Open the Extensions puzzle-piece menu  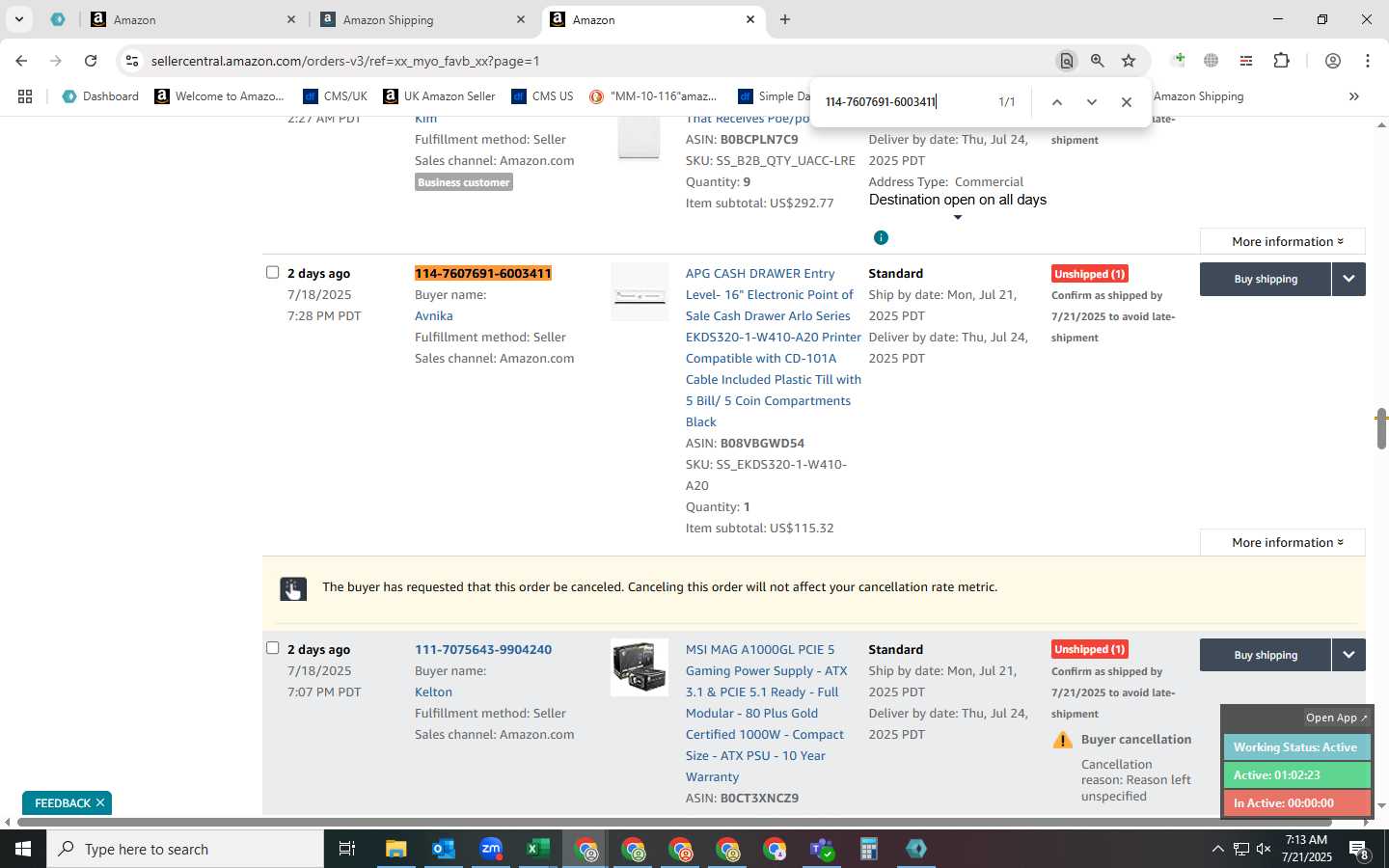1281,61
